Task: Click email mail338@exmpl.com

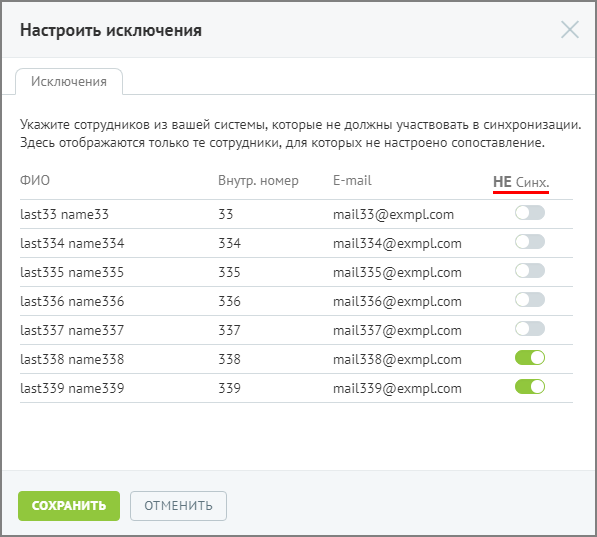Action: pyautogui.click(x=397, y=359)
